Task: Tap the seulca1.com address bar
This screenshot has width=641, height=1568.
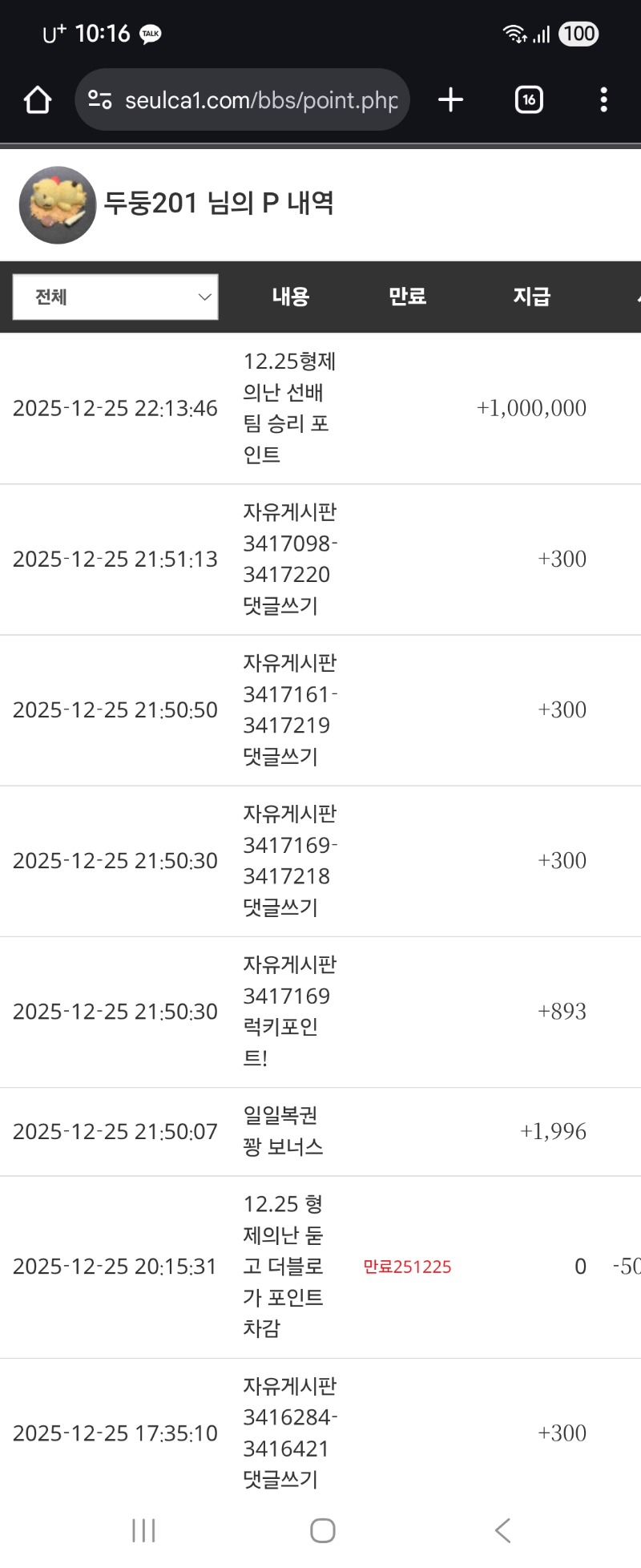Action: click(260, 100)
